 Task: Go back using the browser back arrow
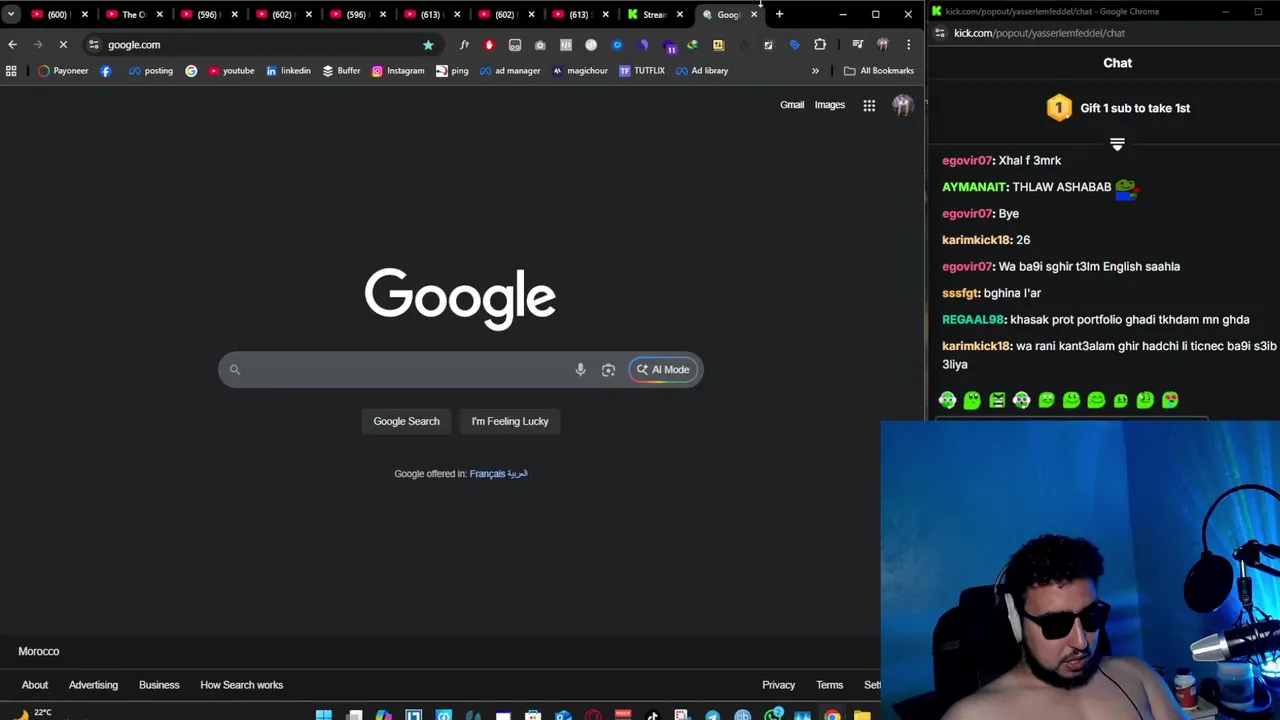click(12, 44)
